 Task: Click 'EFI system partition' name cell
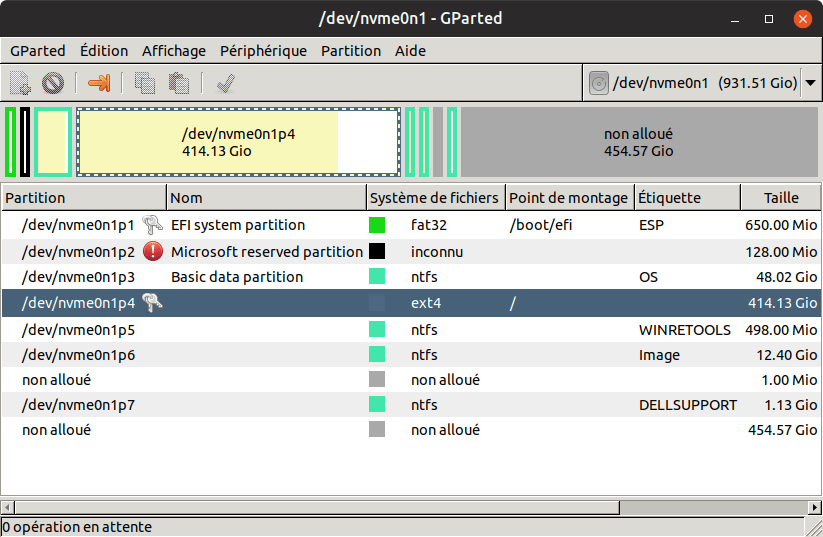[x=238, y=225]
